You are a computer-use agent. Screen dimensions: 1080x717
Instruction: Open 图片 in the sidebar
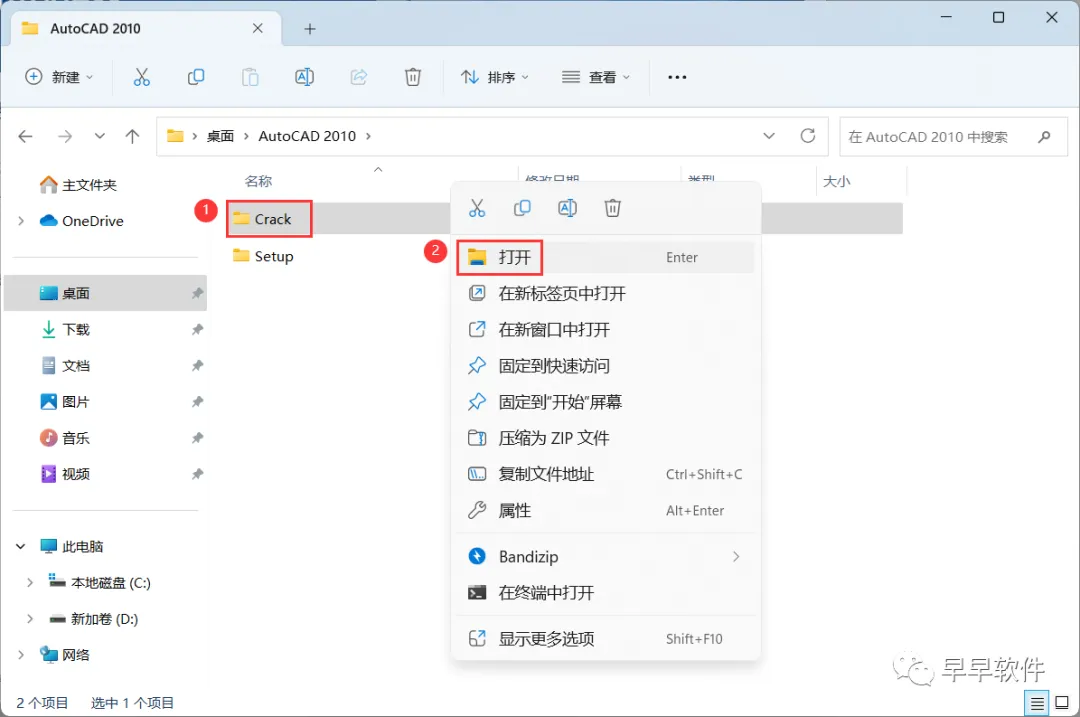tap(65, 402)
